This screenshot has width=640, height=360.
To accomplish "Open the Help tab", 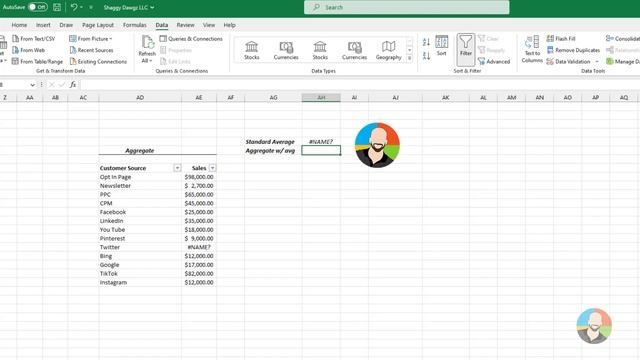I will tap(229, 25).
